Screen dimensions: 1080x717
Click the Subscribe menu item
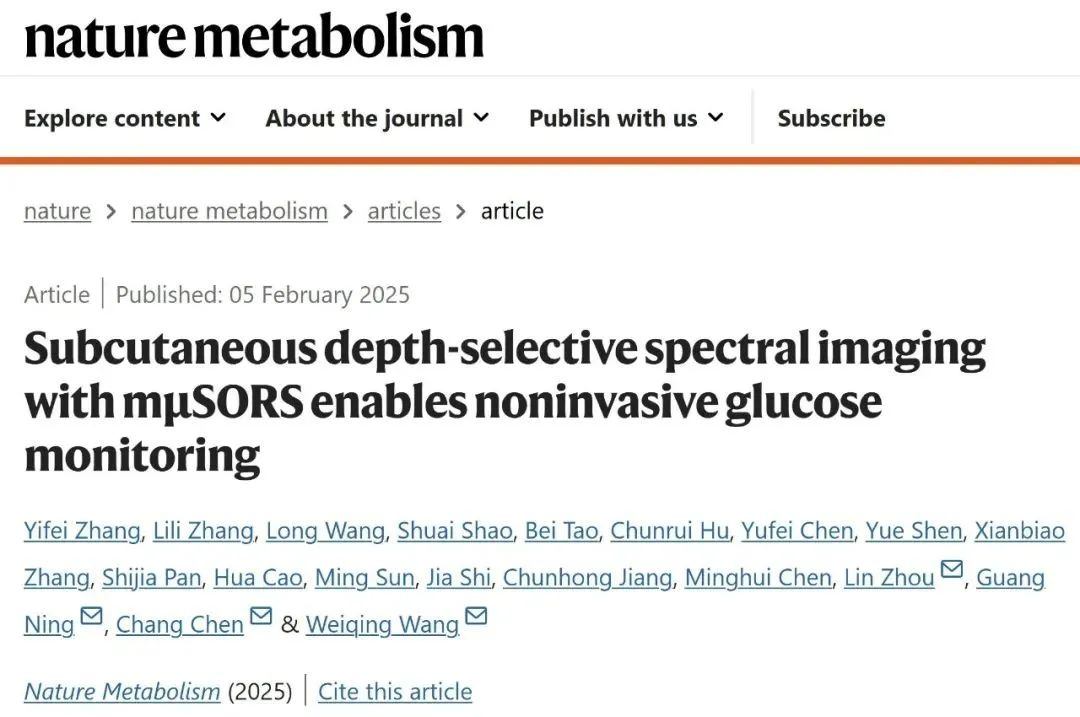point(831,118)
